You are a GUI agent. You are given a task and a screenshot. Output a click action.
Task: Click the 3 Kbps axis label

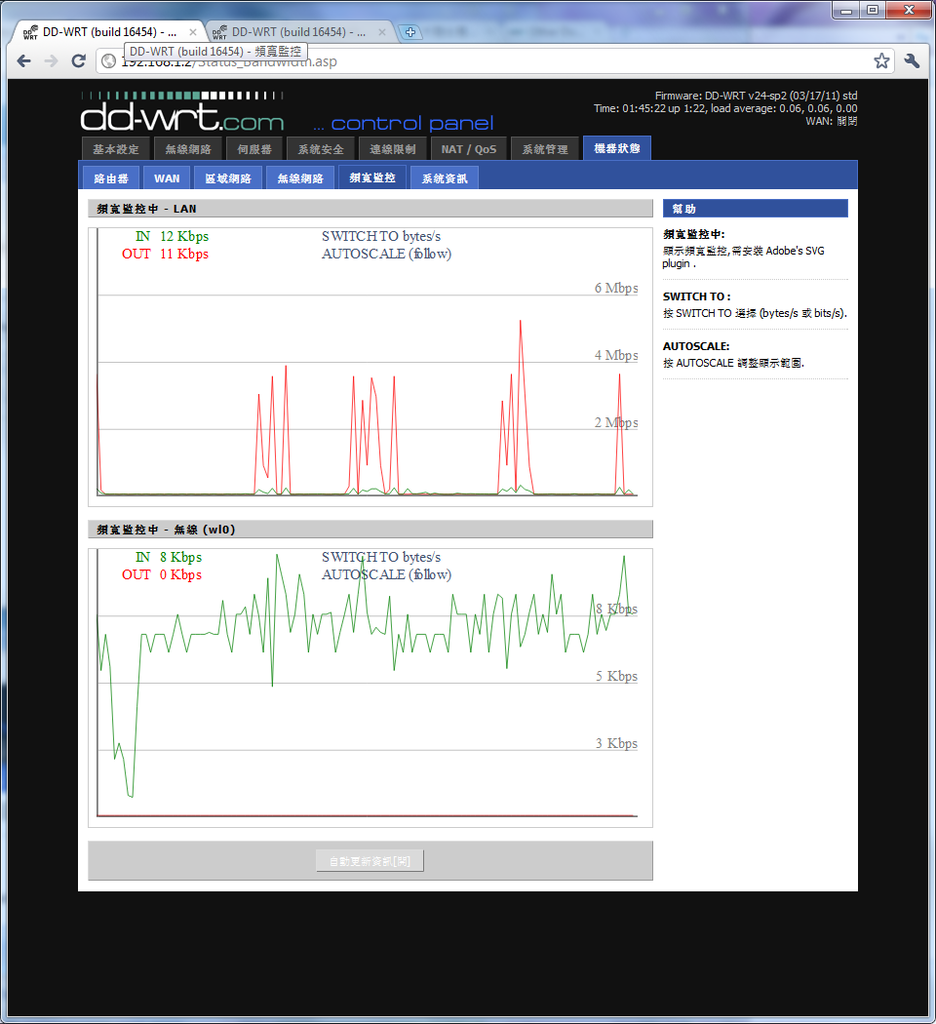[x=616, y=743]
